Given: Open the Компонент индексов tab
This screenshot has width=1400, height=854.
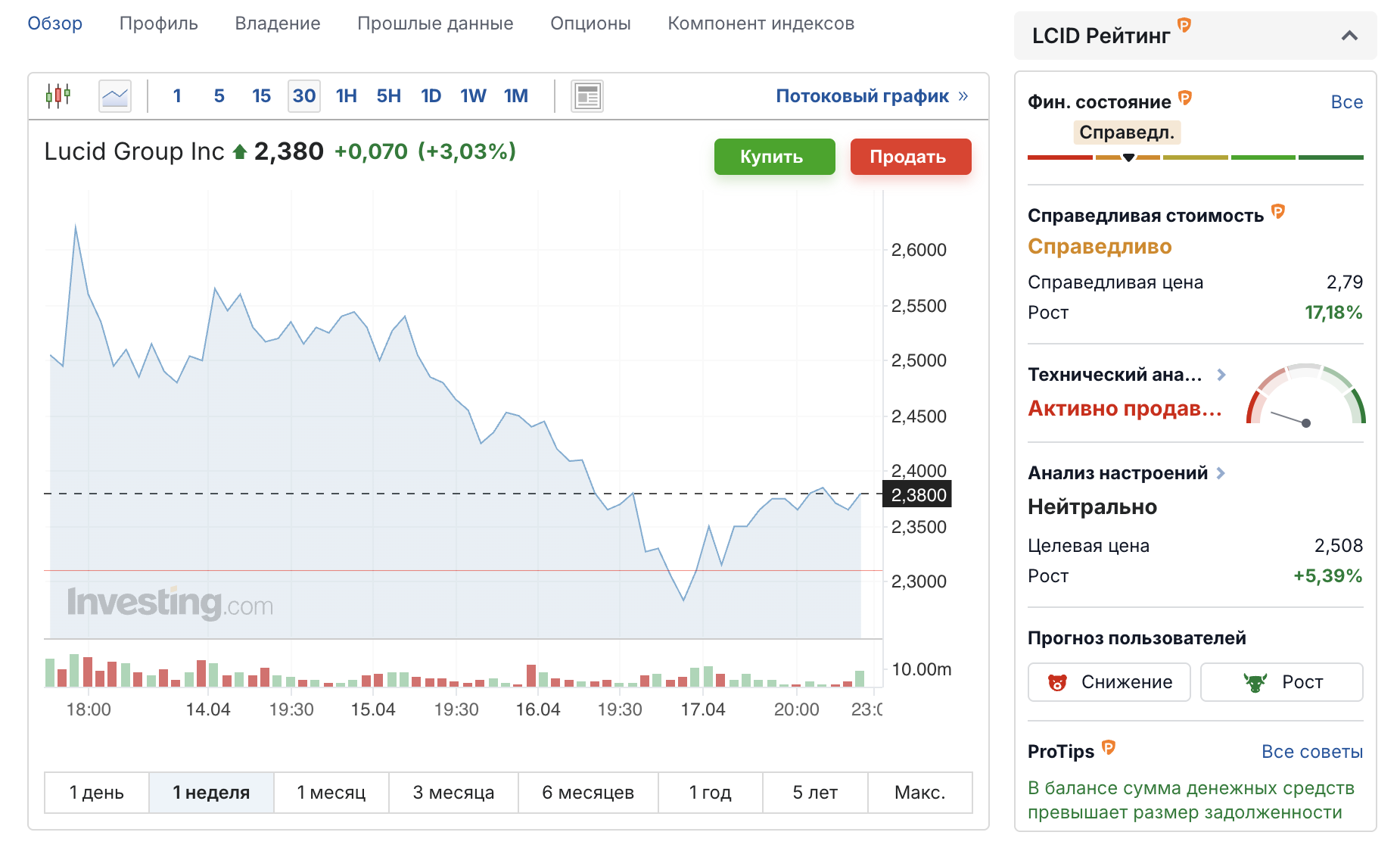Looking at the screenshot, I should point(761,23).
